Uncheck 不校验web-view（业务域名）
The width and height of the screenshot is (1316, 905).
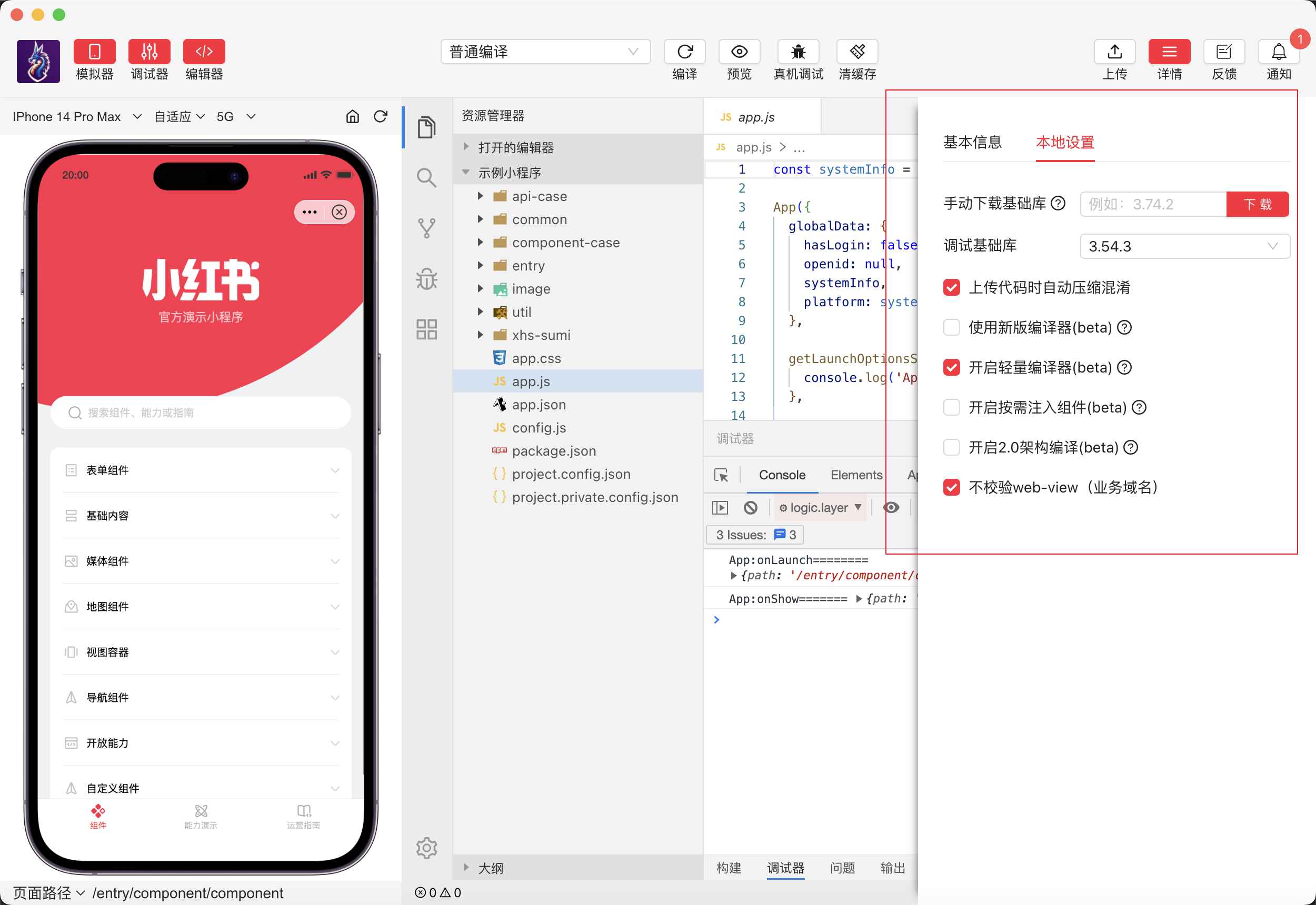click(x=951, y=487)
